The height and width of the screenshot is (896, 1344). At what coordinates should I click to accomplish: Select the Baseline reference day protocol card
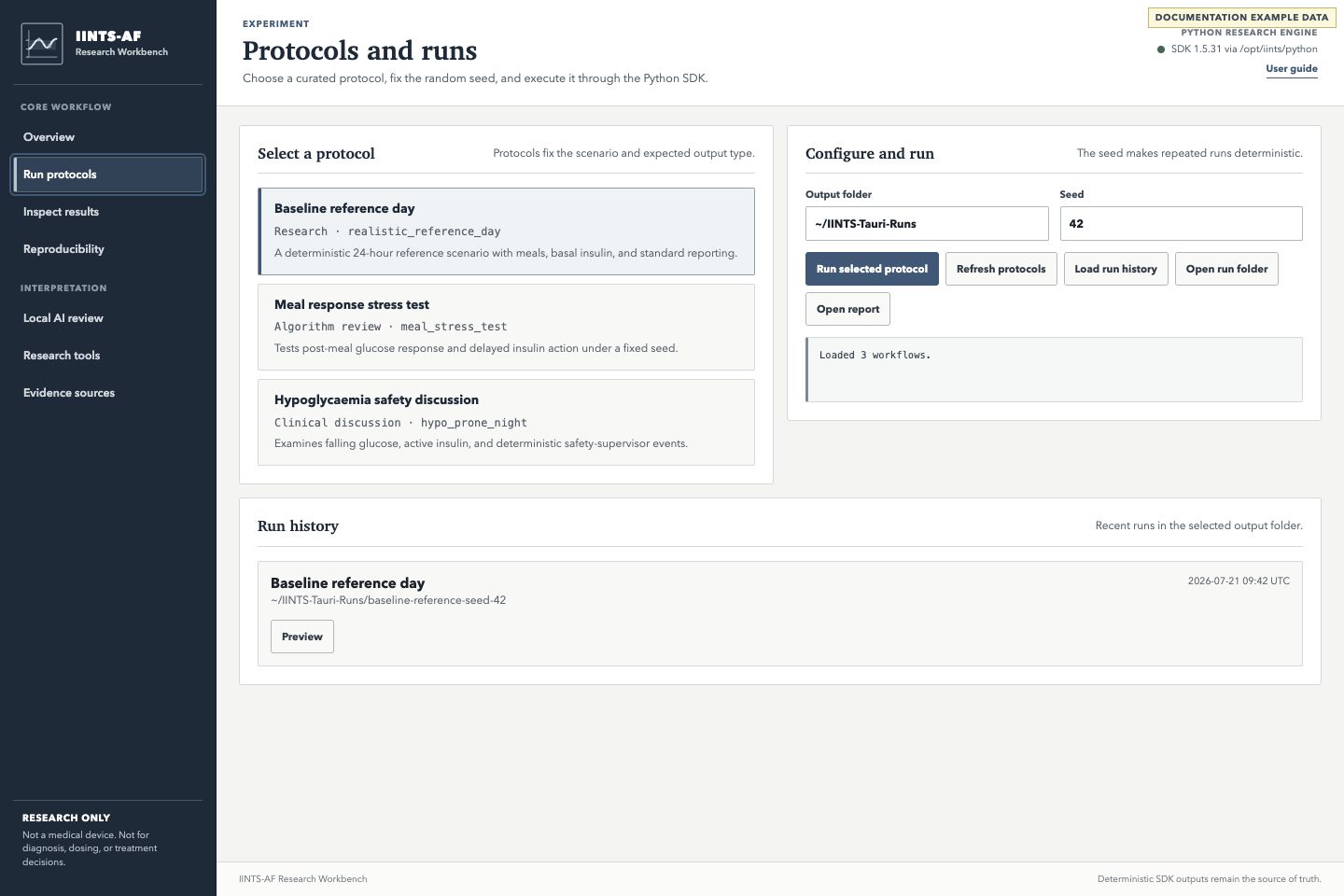(506, 231)
